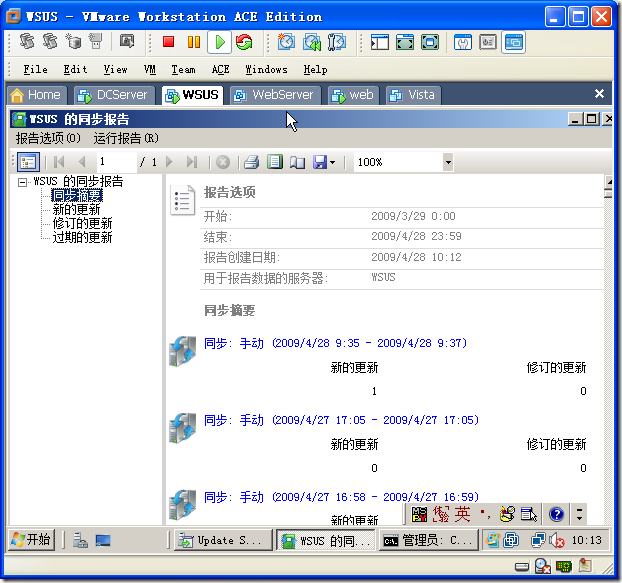The width and height of the screenshot is (622, 583).
Task: Open the Snapshot Manager wrench-clock icon
Action: 337,42
